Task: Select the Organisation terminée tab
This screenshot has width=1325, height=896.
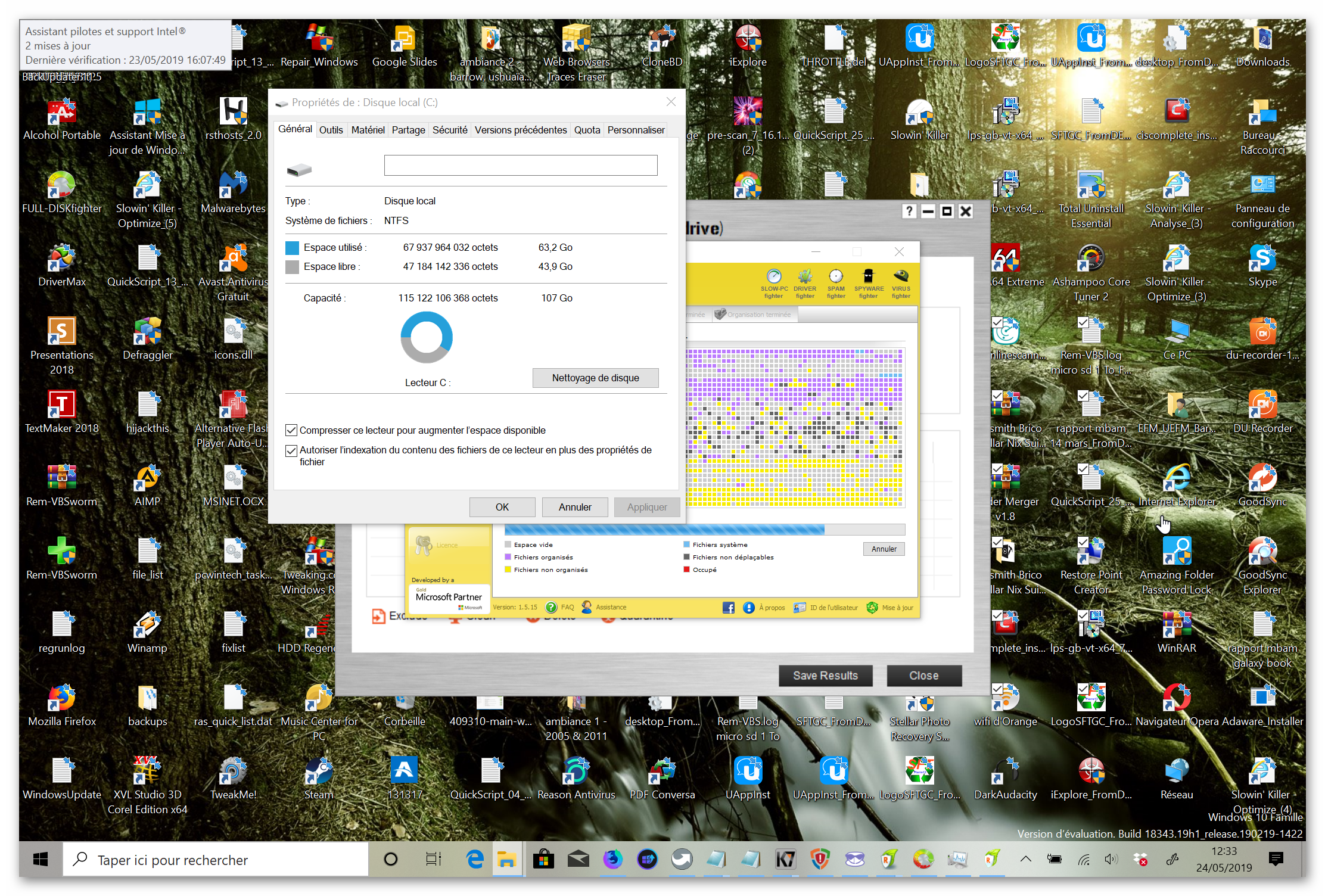Action: (754, 315)
